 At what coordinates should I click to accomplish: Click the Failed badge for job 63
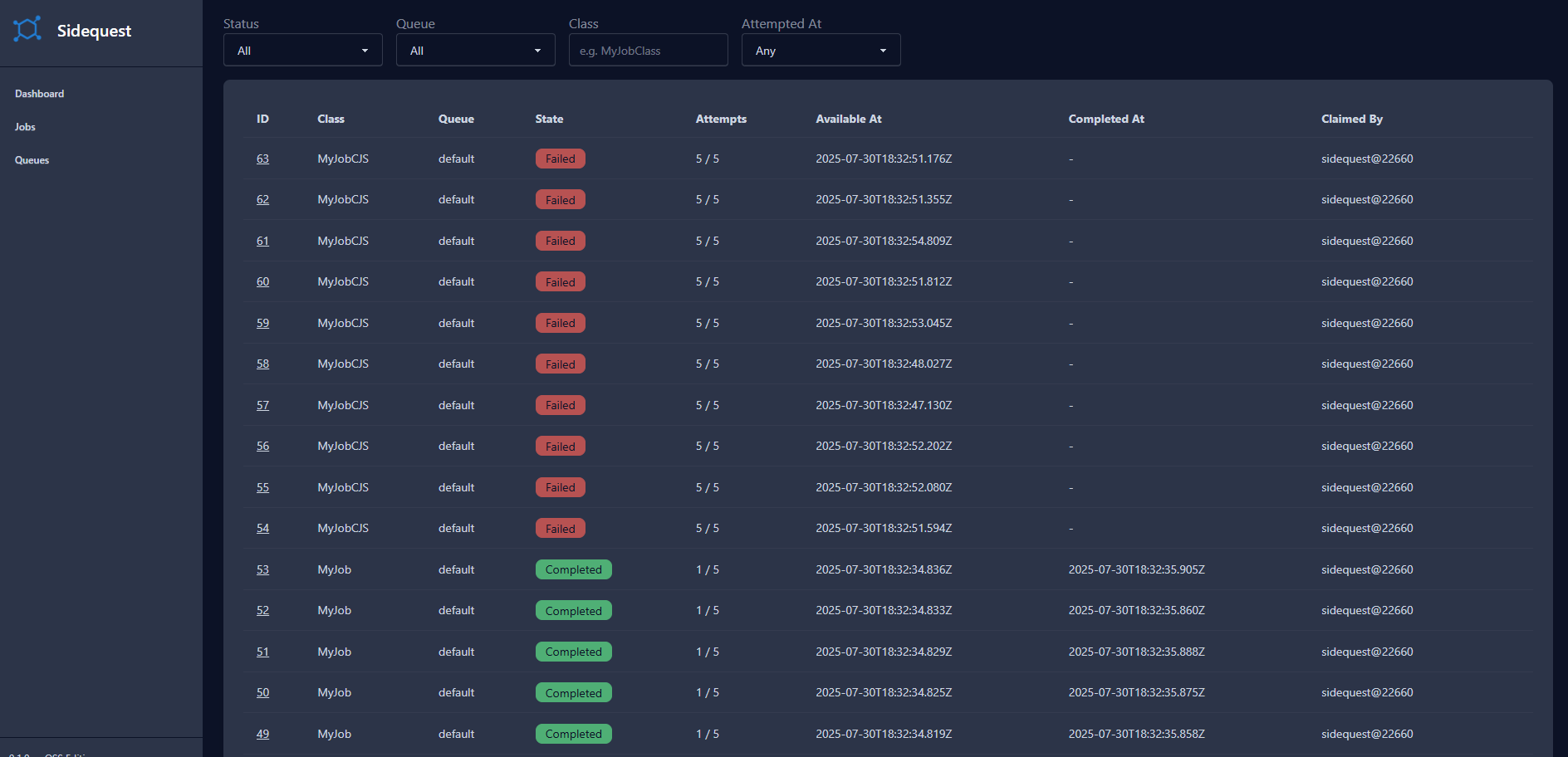561,159
